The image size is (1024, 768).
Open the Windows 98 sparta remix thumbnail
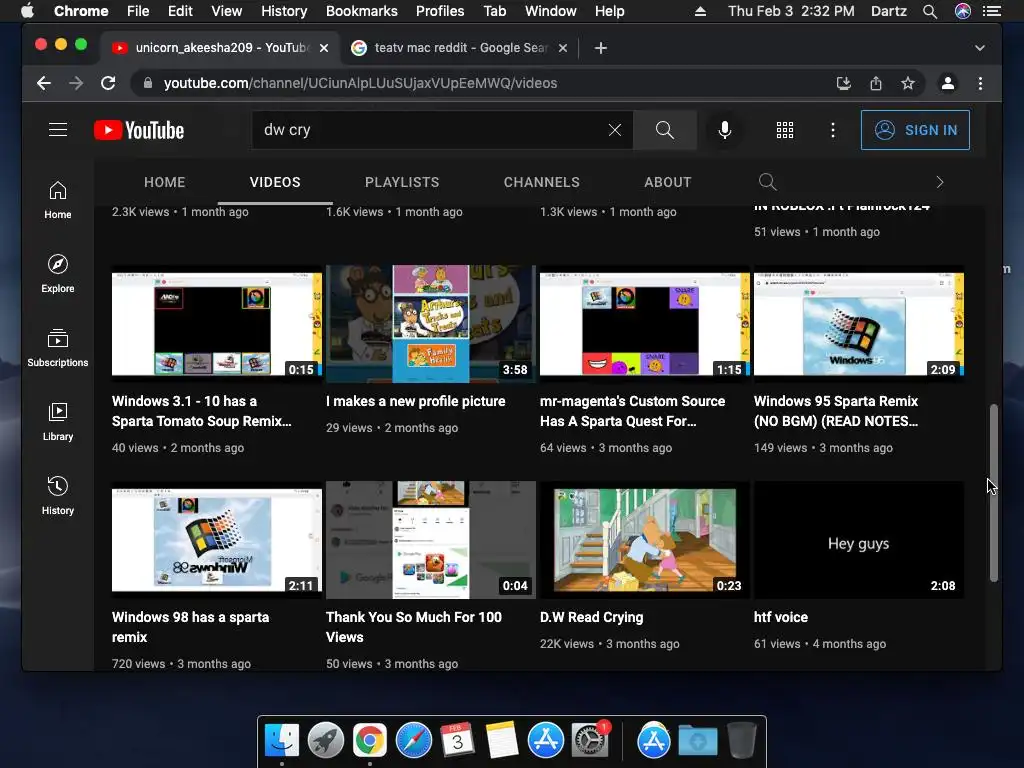click(217, 540)
